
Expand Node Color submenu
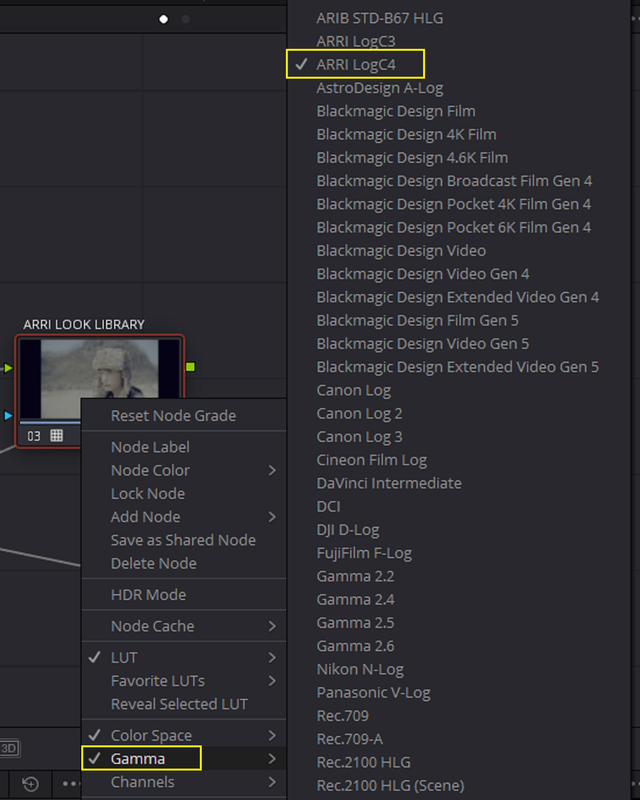184,470
